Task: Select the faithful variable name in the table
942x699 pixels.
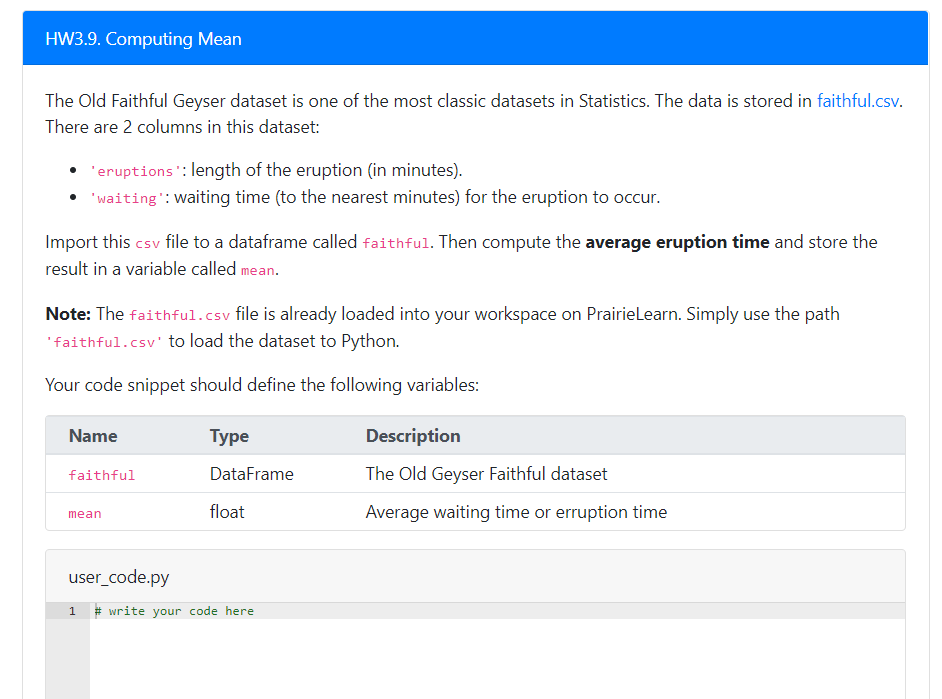Action: (x=101, y=475)
